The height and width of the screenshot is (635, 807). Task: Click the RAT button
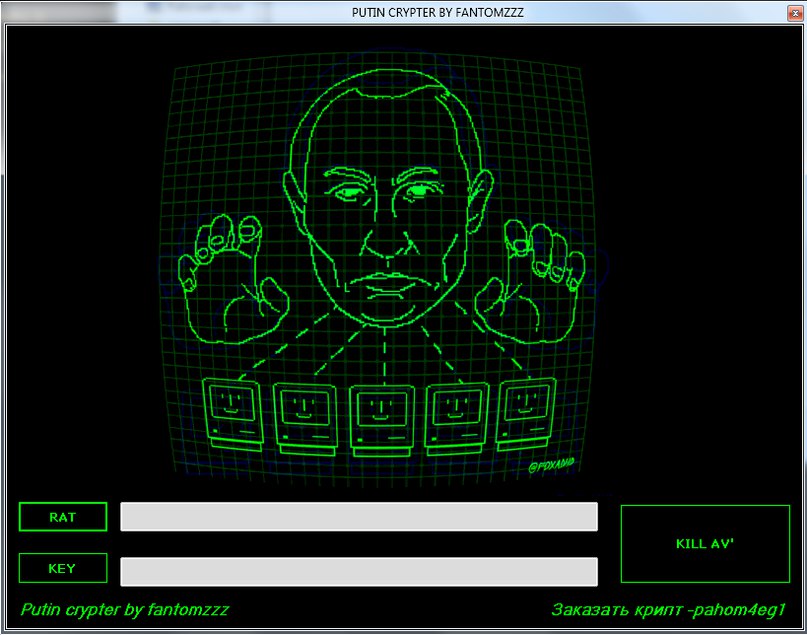click(62, 517)
